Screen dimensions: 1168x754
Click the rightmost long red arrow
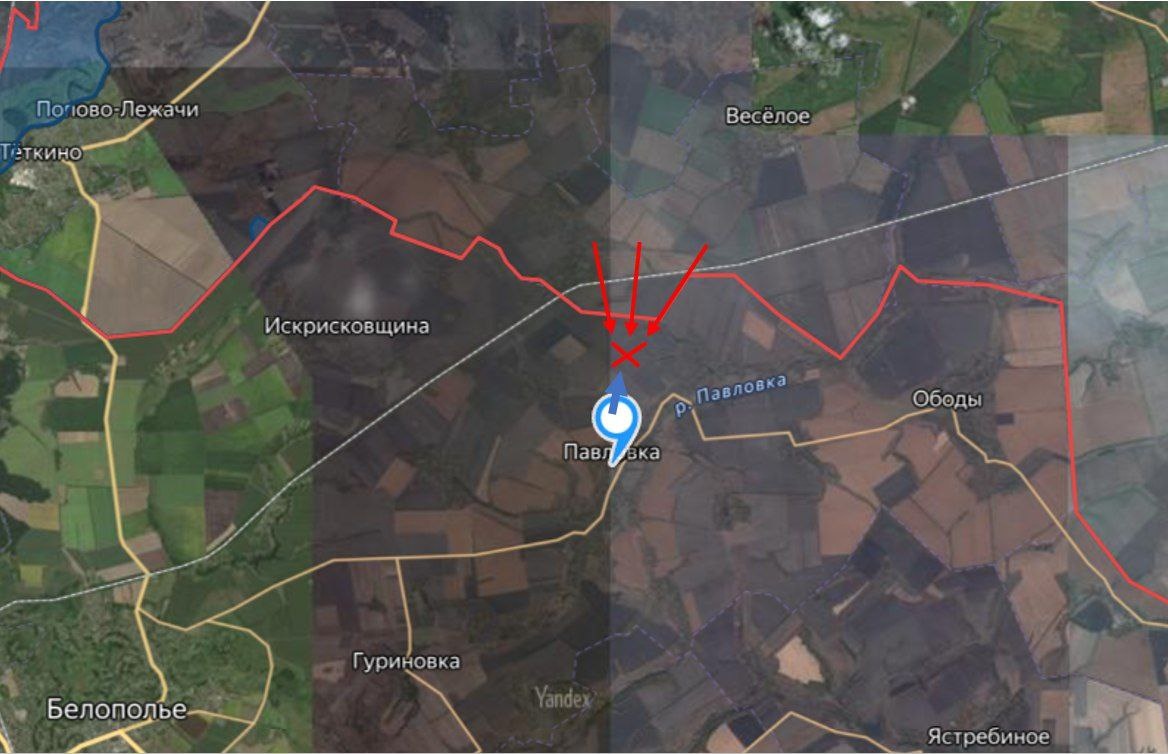[676, 290]
